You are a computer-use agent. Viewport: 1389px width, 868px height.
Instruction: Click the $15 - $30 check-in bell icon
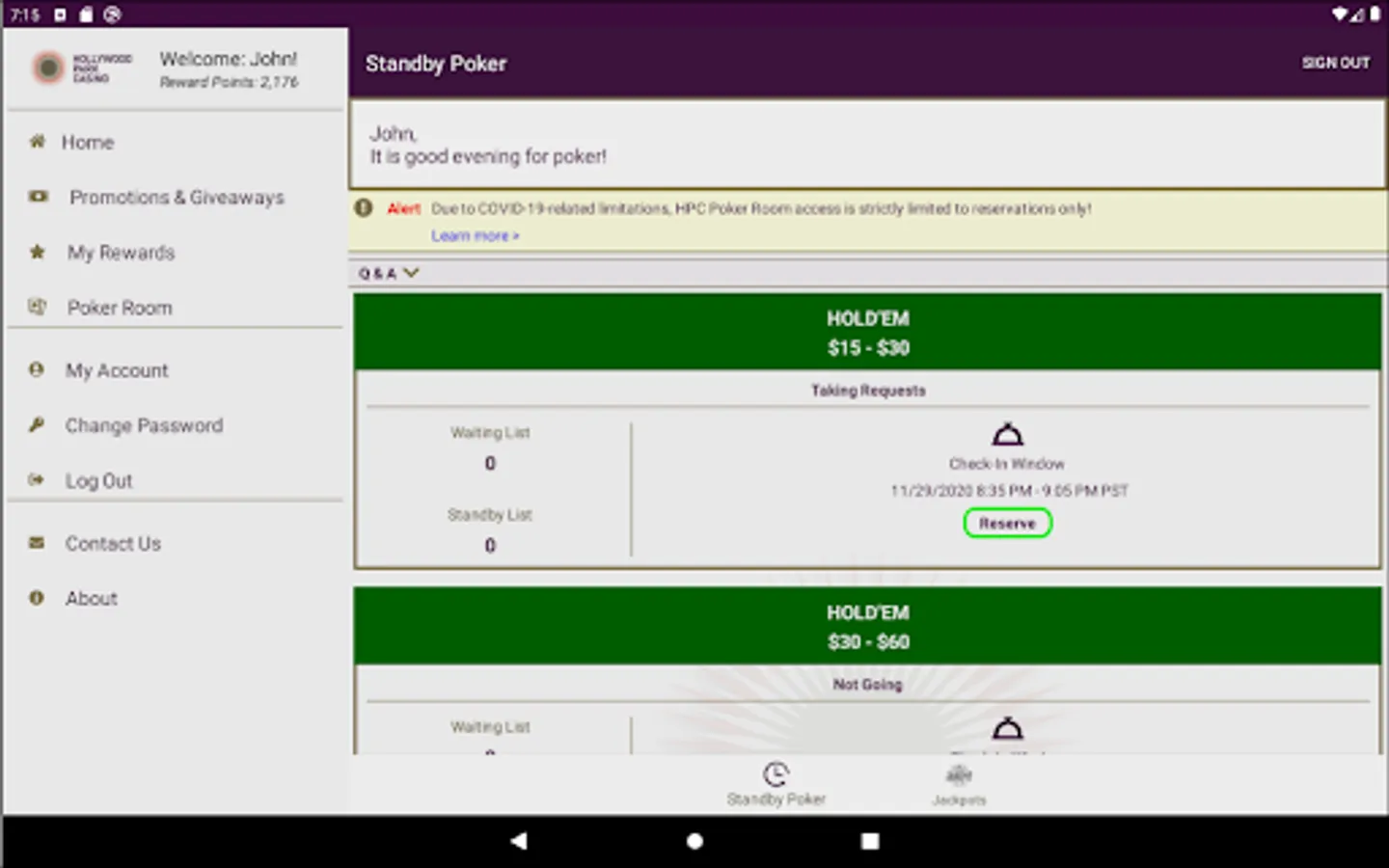click(x=1007, y=434)
